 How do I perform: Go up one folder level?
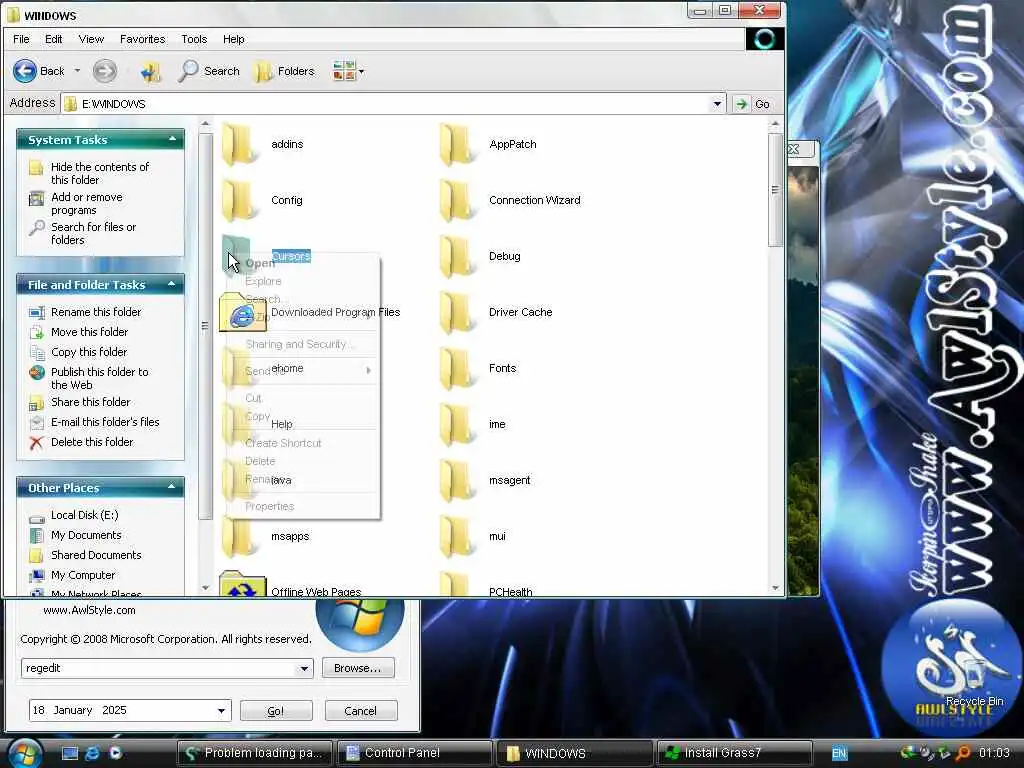click(151, 71)
